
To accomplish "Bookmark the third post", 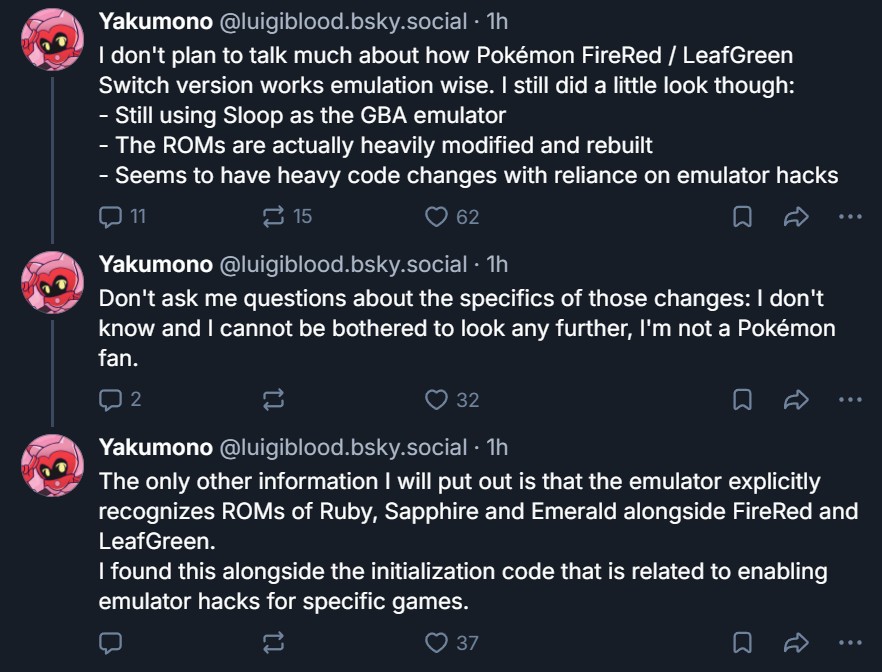I will point(742,643).
